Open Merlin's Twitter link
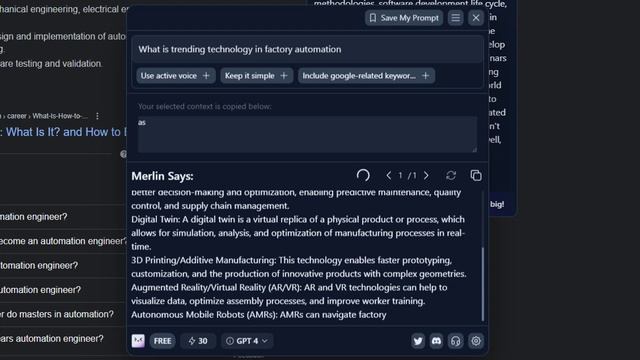 (x=418, y=341)
